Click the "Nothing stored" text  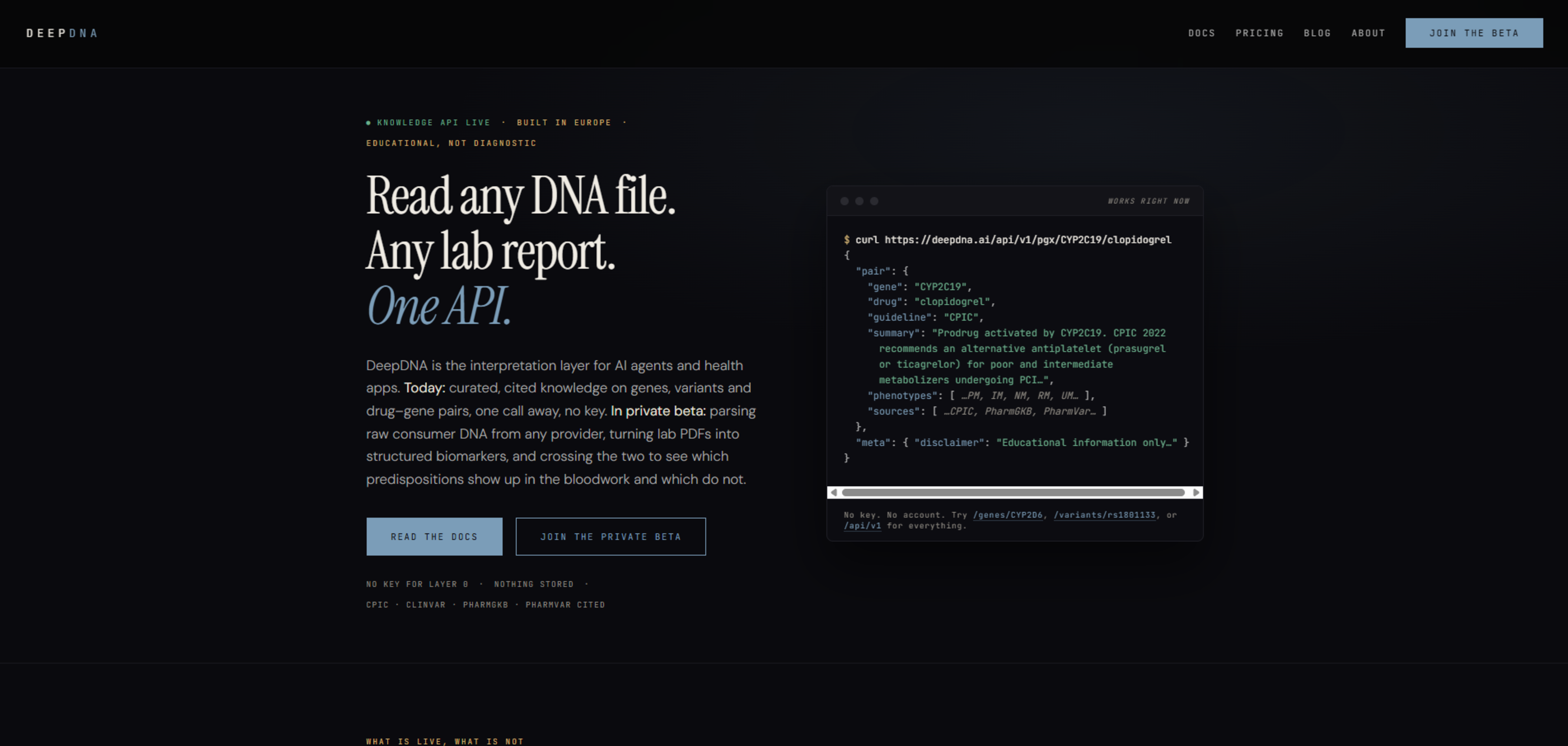534,584
